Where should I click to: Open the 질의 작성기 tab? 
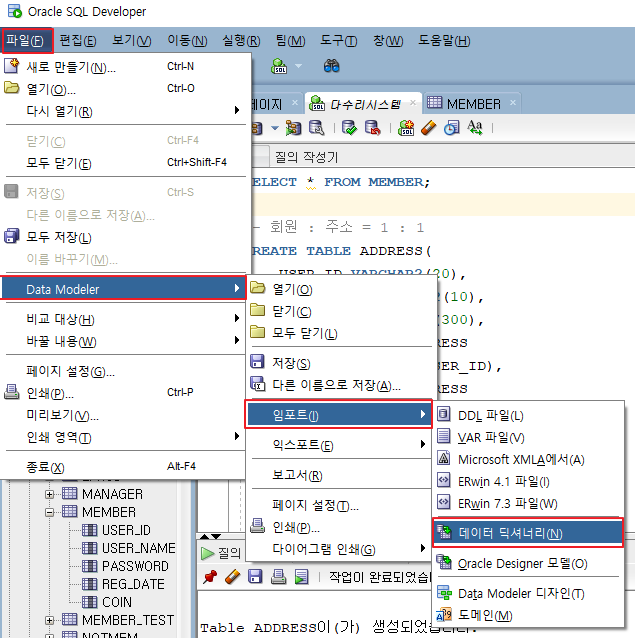(x=306, y=157)
